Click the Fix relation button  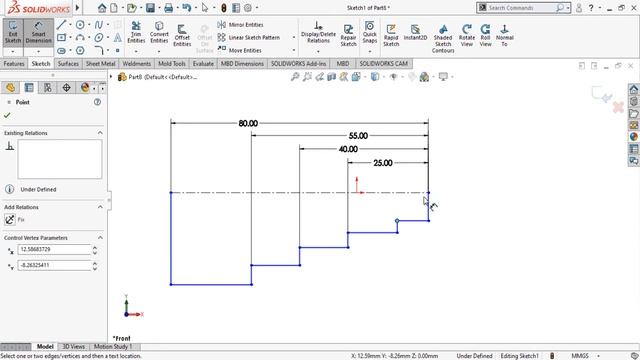(10, 220)
